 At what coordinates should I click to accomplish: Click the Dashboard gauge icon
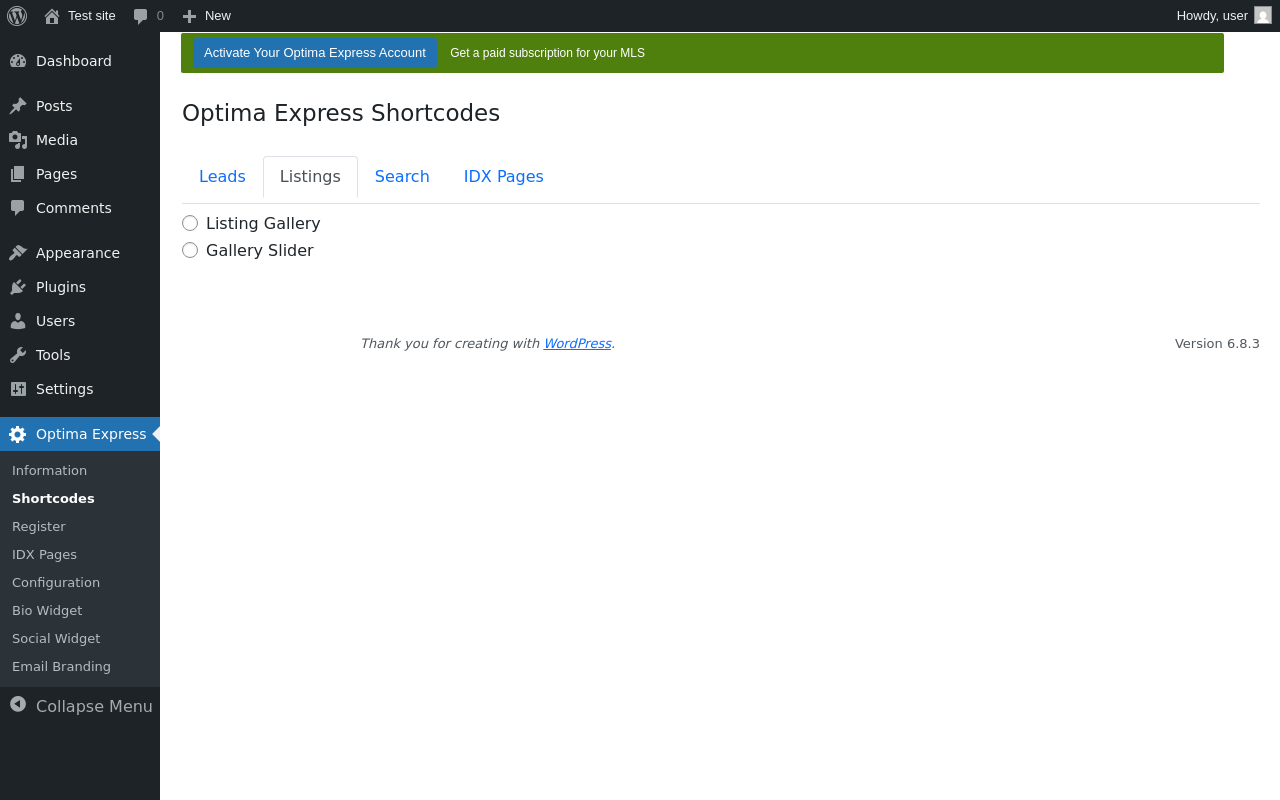[18, 61]
